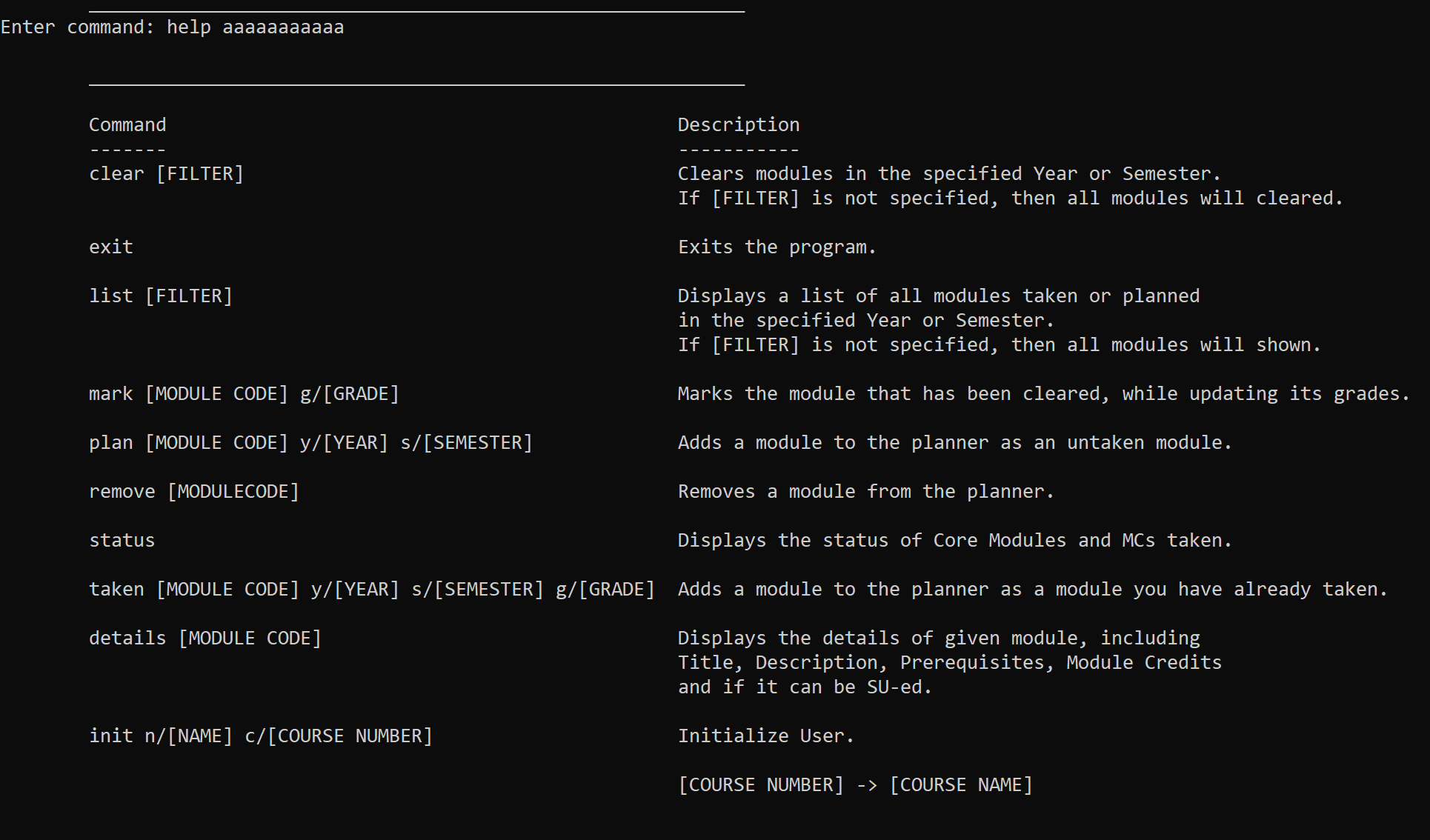Viewport: 1430px width, 840px height.
Task: Click the 'and if it can be SU-ed.' line
Action: point(805,687)
